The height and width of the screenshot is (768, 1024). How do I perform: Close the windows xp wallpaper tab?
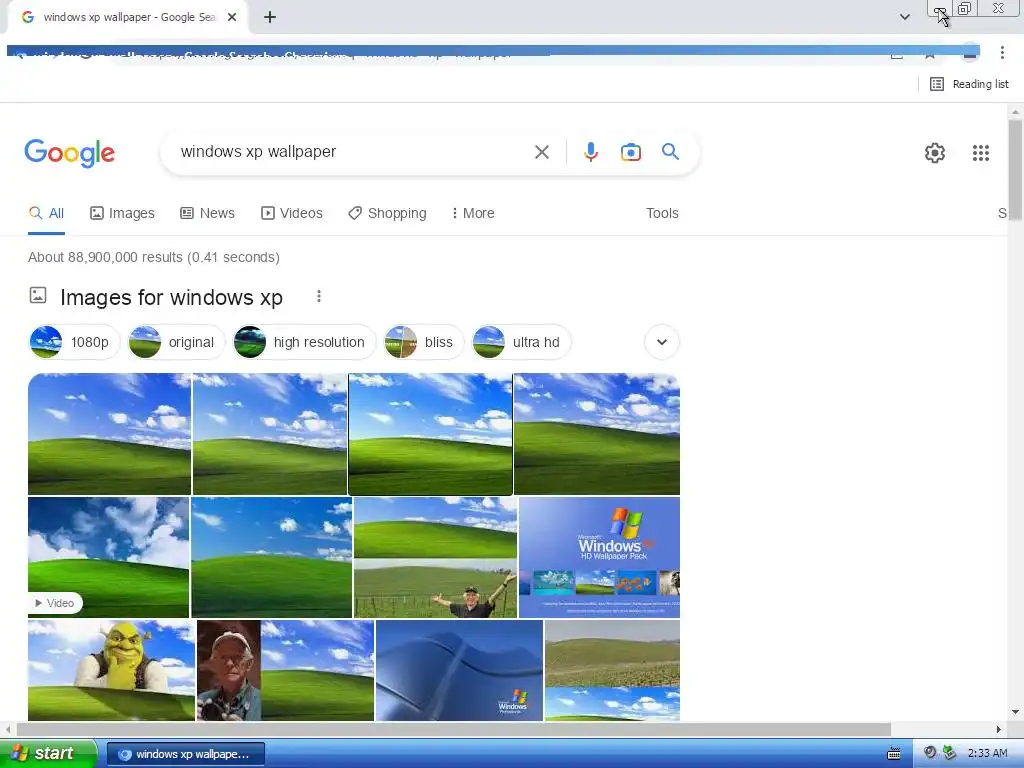click(x=232, y=17)
